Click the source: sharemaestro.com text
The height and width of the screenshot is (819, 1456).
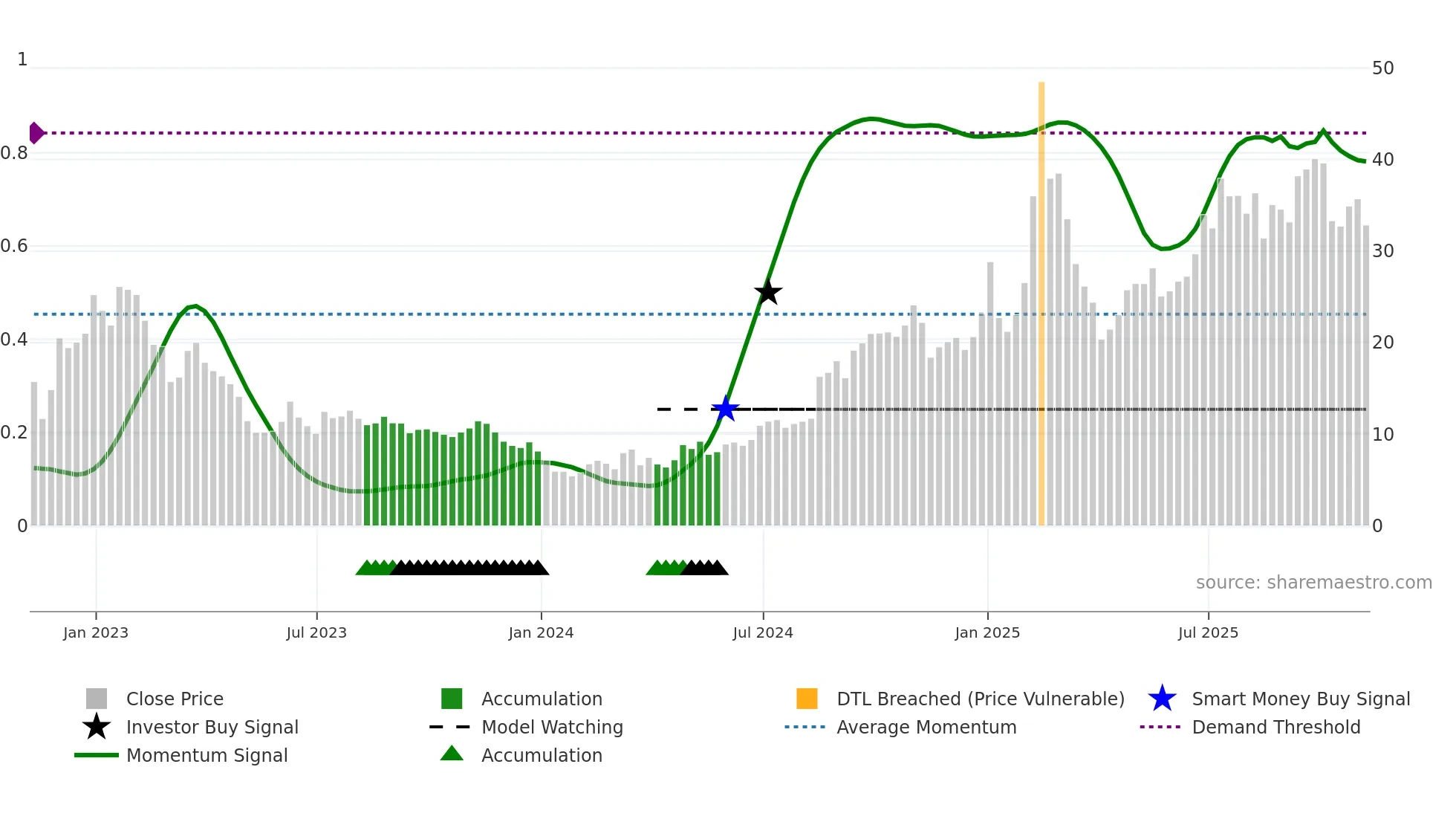pyautogui.click(x=1313, y=583)
